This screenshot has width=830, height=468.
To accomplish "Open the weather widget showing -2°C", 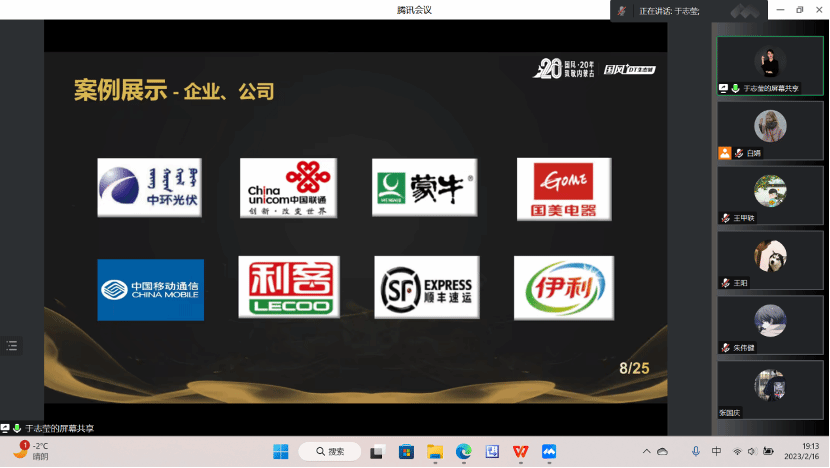I will 31,451.
